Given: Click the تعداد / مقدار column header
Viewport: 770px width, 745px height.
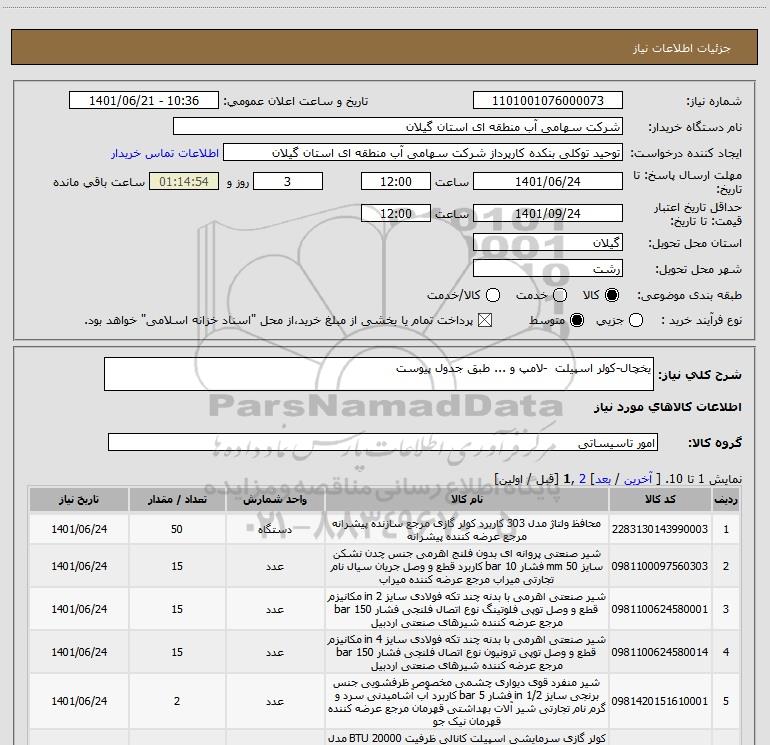Looking at the screenshot, I should point(177,499).
